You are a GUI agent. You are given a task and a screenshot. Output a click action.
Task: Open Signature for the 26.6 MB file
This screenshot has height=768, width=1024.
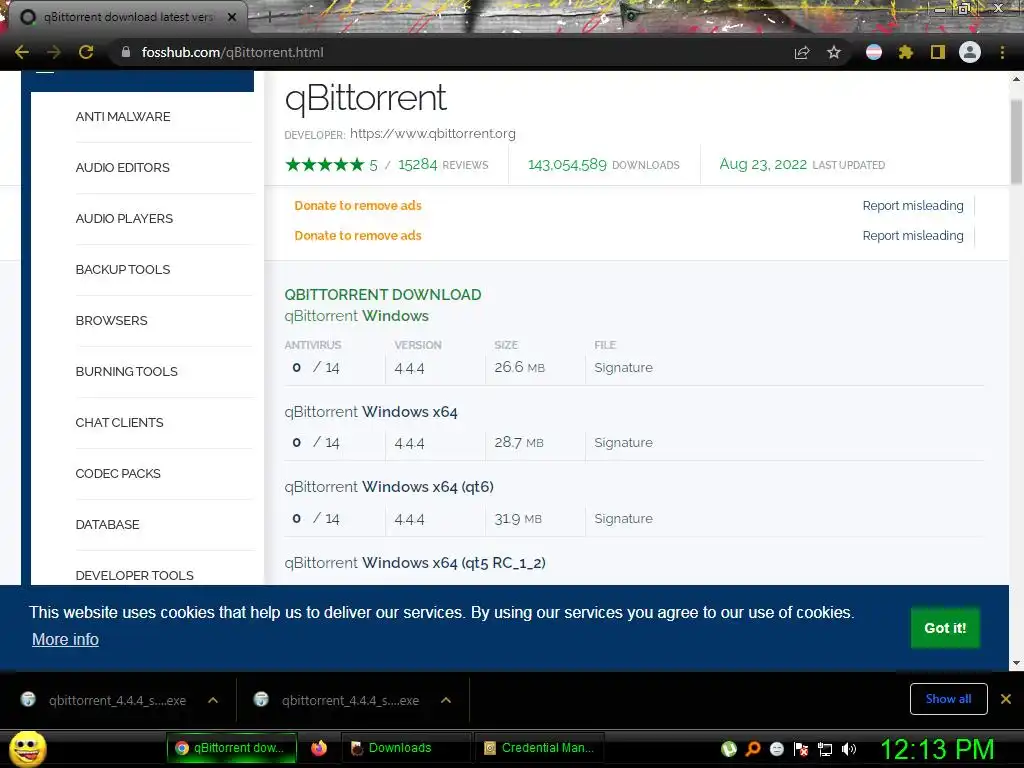tap(623, 368)
